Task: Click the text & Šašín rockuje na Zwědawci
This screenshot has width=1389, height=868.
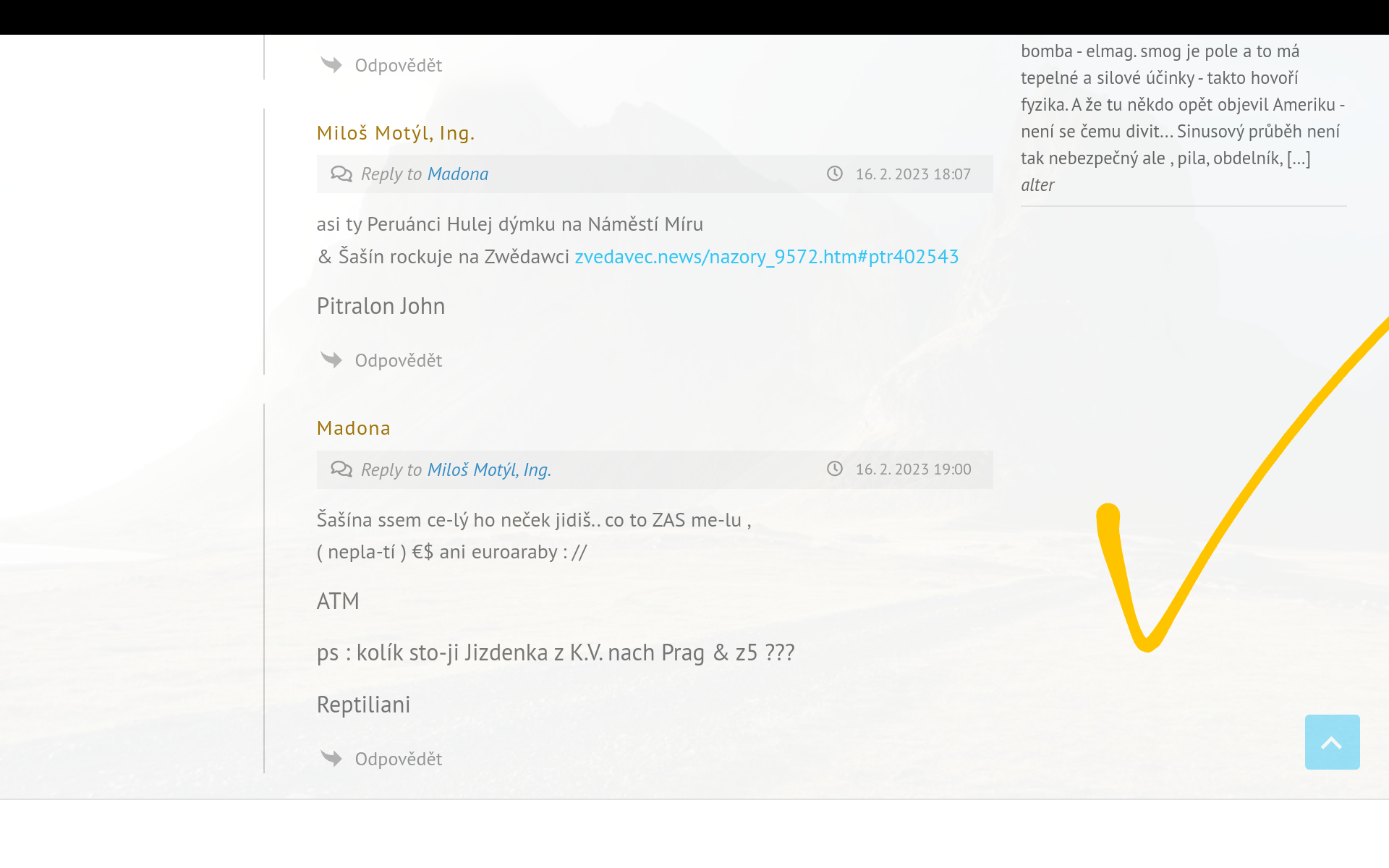Action: (x=443, y=257)
